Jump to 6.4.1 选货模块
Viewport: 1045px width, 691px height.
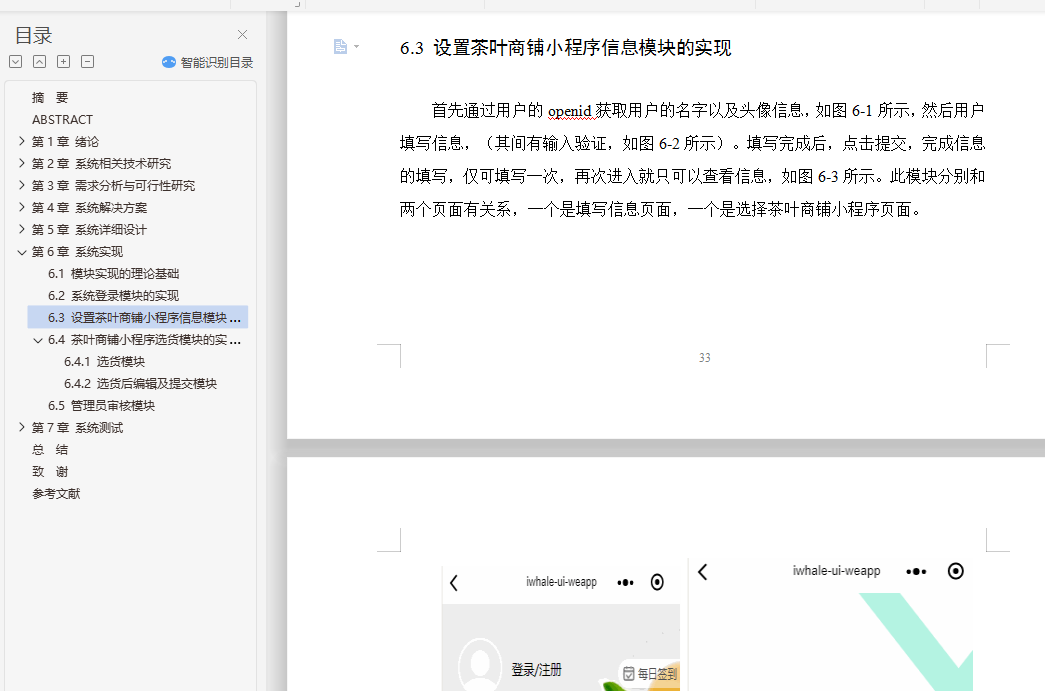[x=104, y=361]
